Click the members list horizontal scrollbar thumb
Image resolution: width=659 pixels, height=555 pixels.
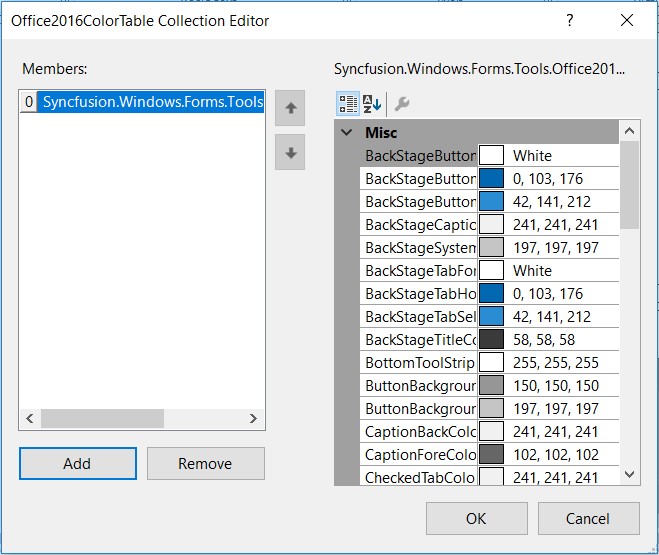point(102,418)
